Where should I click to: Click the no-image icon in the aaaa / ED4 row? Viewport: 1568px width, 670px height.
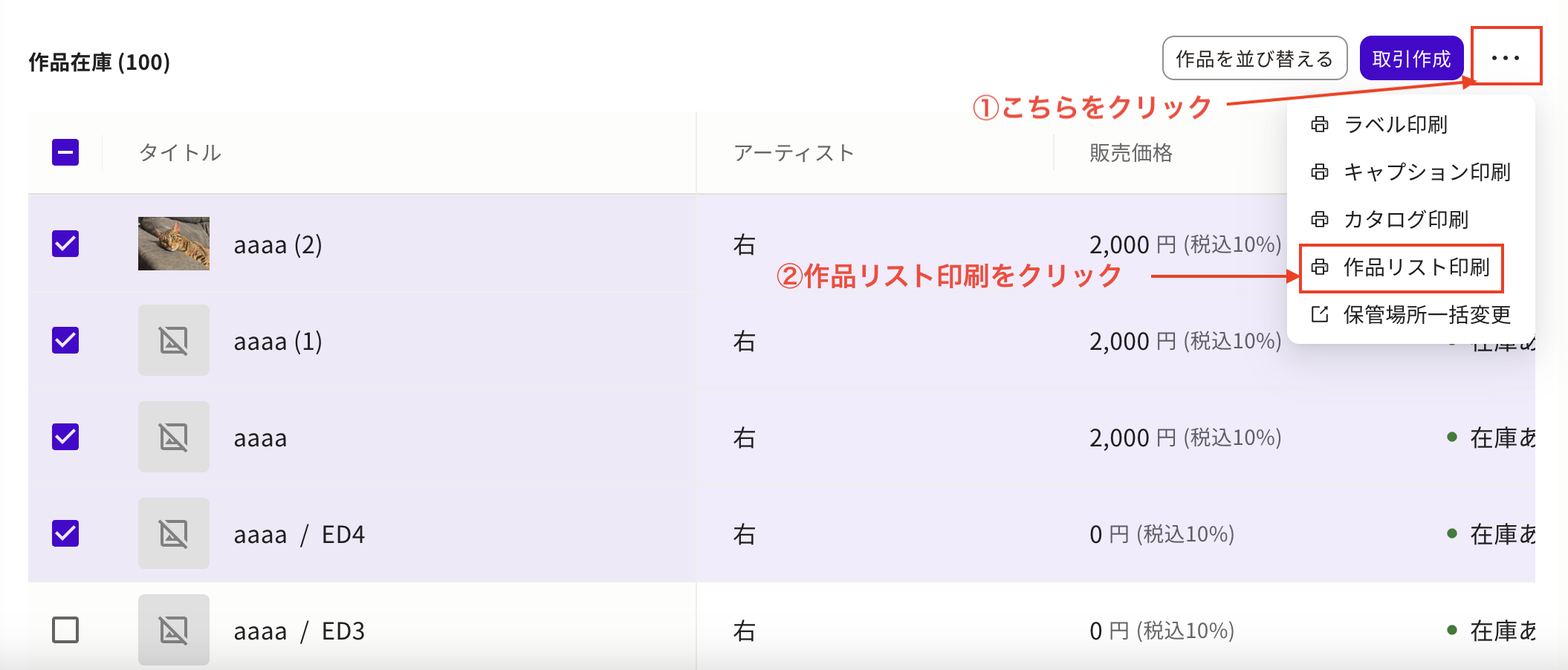coord(173,533)
